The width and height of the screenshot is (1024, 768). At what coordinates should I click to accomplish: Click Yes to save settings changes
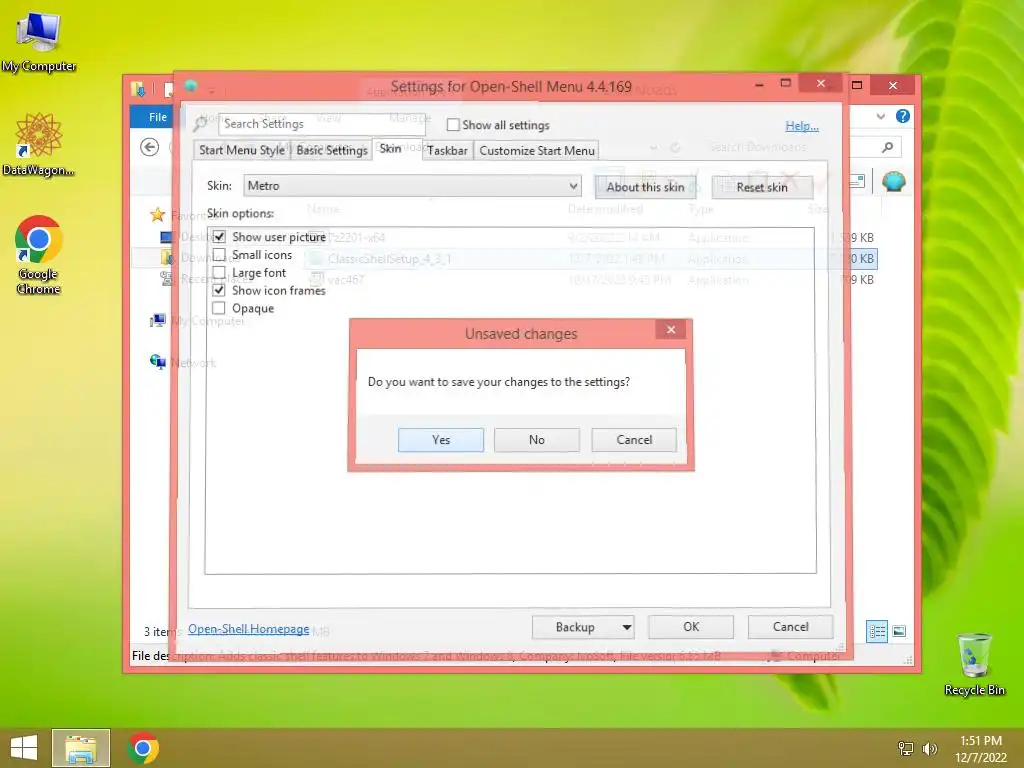coord(441,440)
